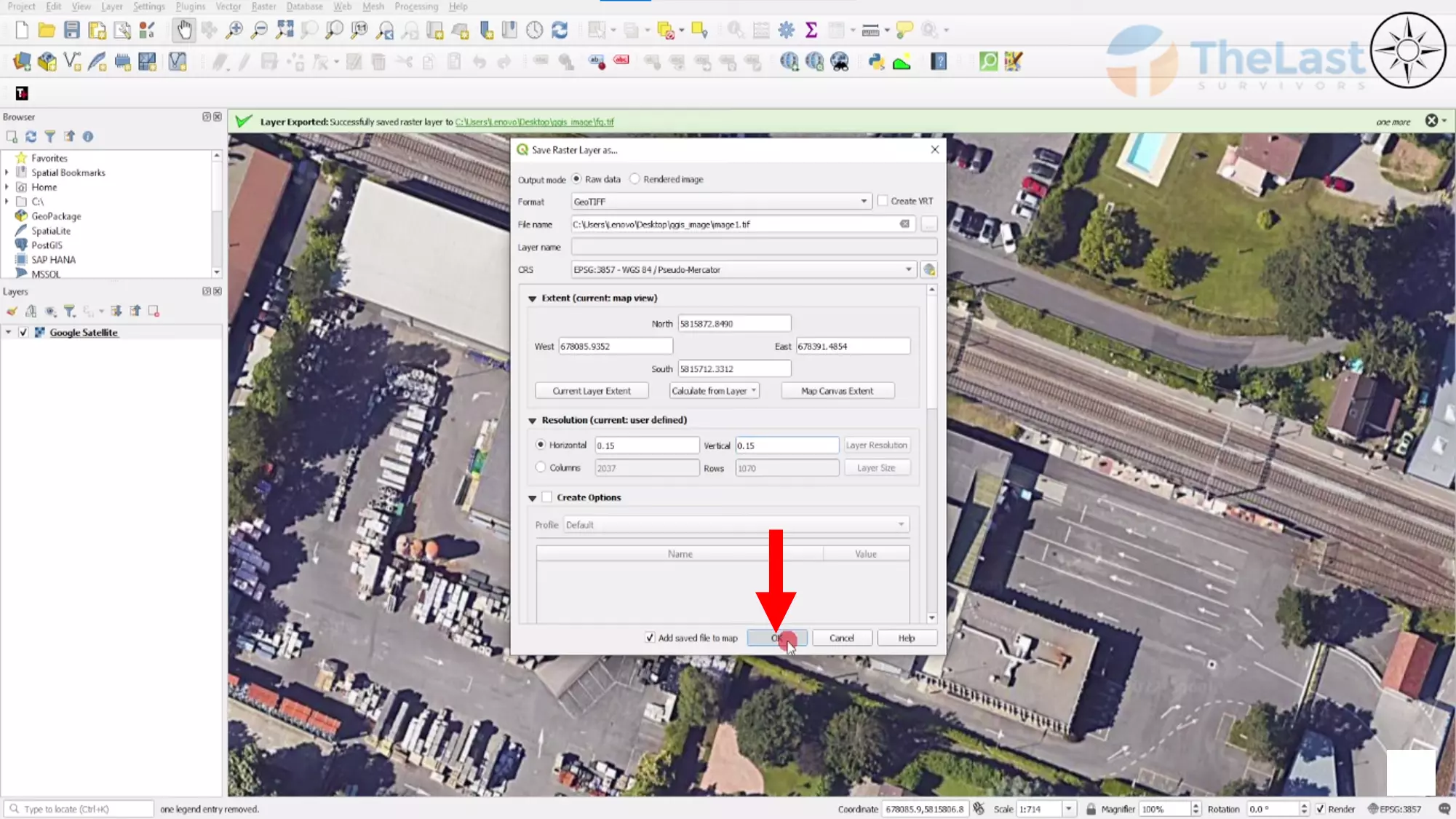The image size is (1456, 819).
Task: Select the Pan Map hand tool
Action: (184, 30)
